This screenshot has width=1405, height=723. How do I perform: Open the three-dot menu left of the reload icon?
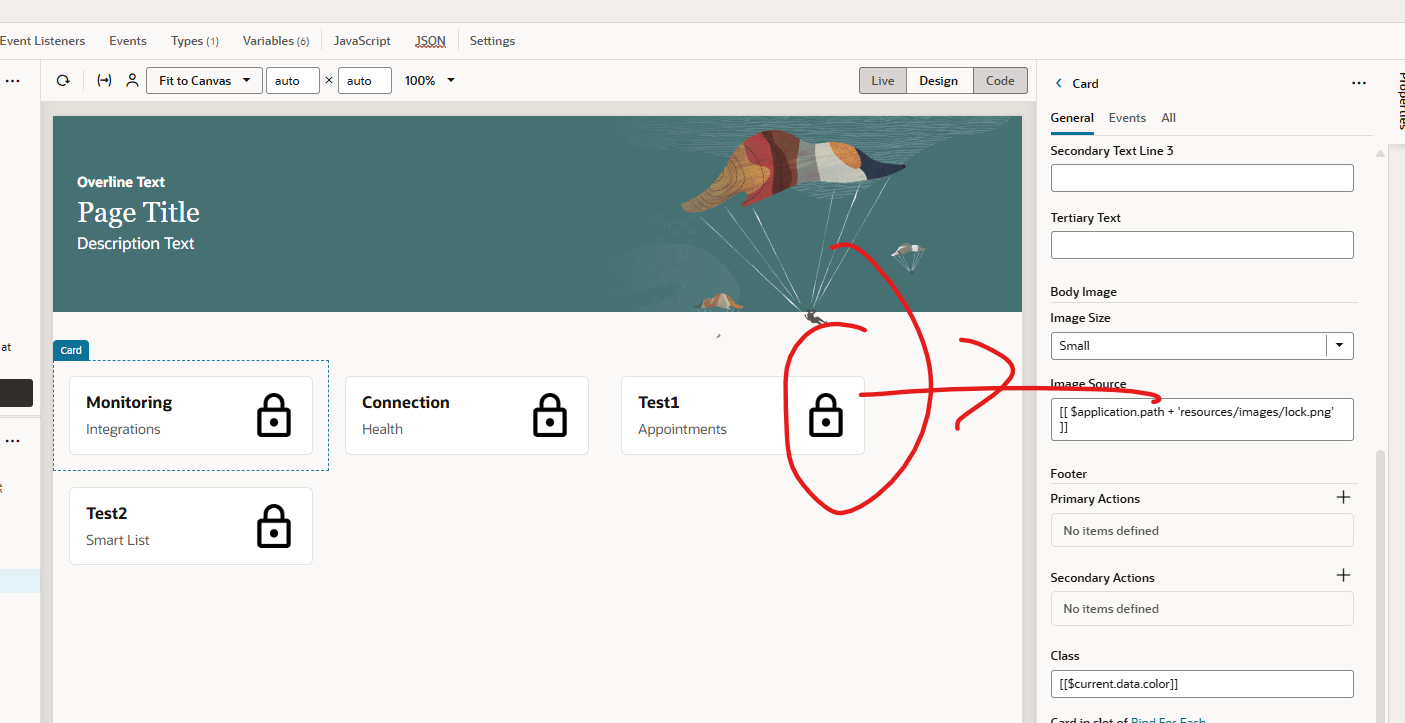pos(13,81)
